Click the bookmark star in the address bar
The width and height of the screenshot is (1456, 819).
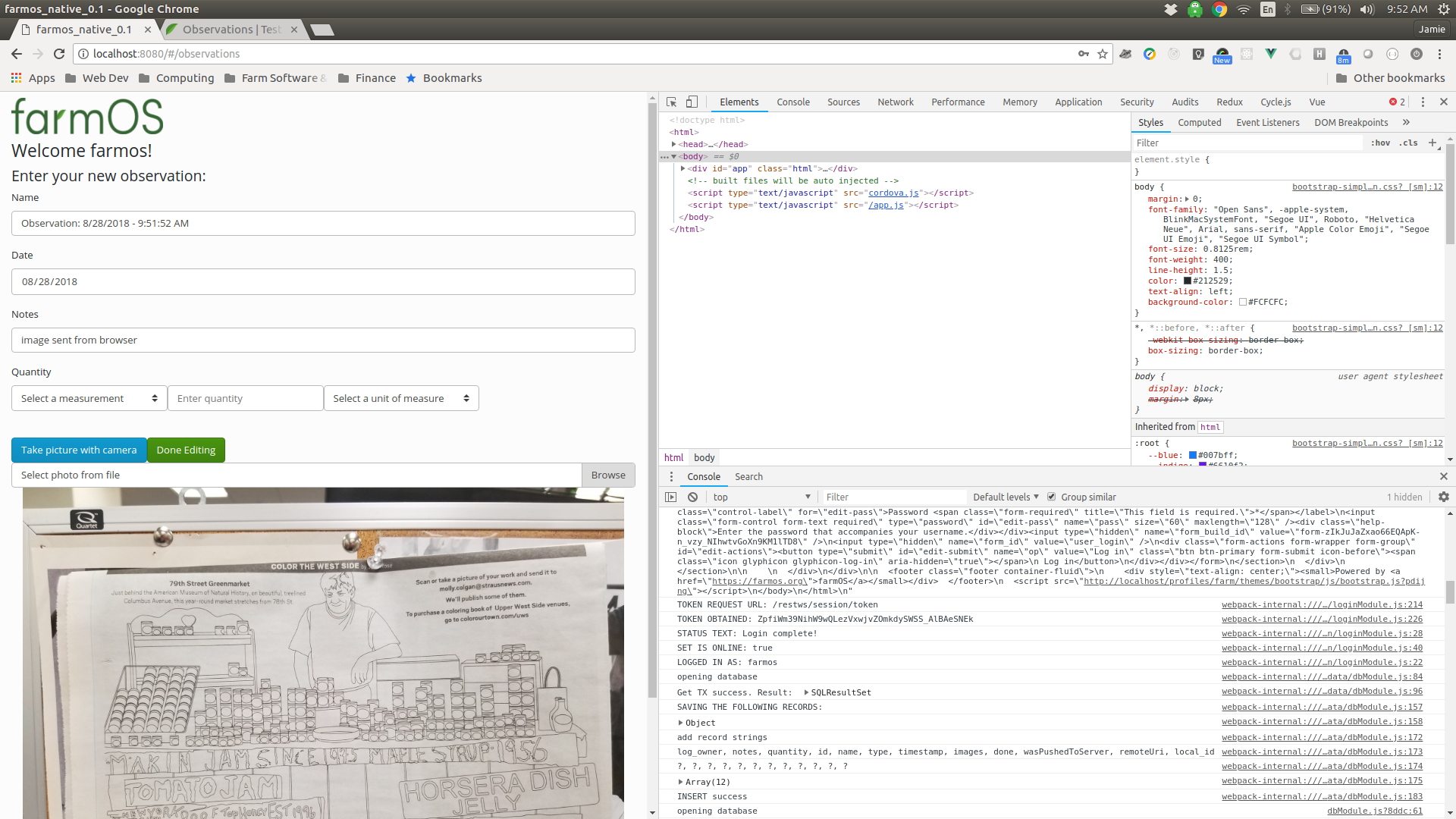(1103, 54)
